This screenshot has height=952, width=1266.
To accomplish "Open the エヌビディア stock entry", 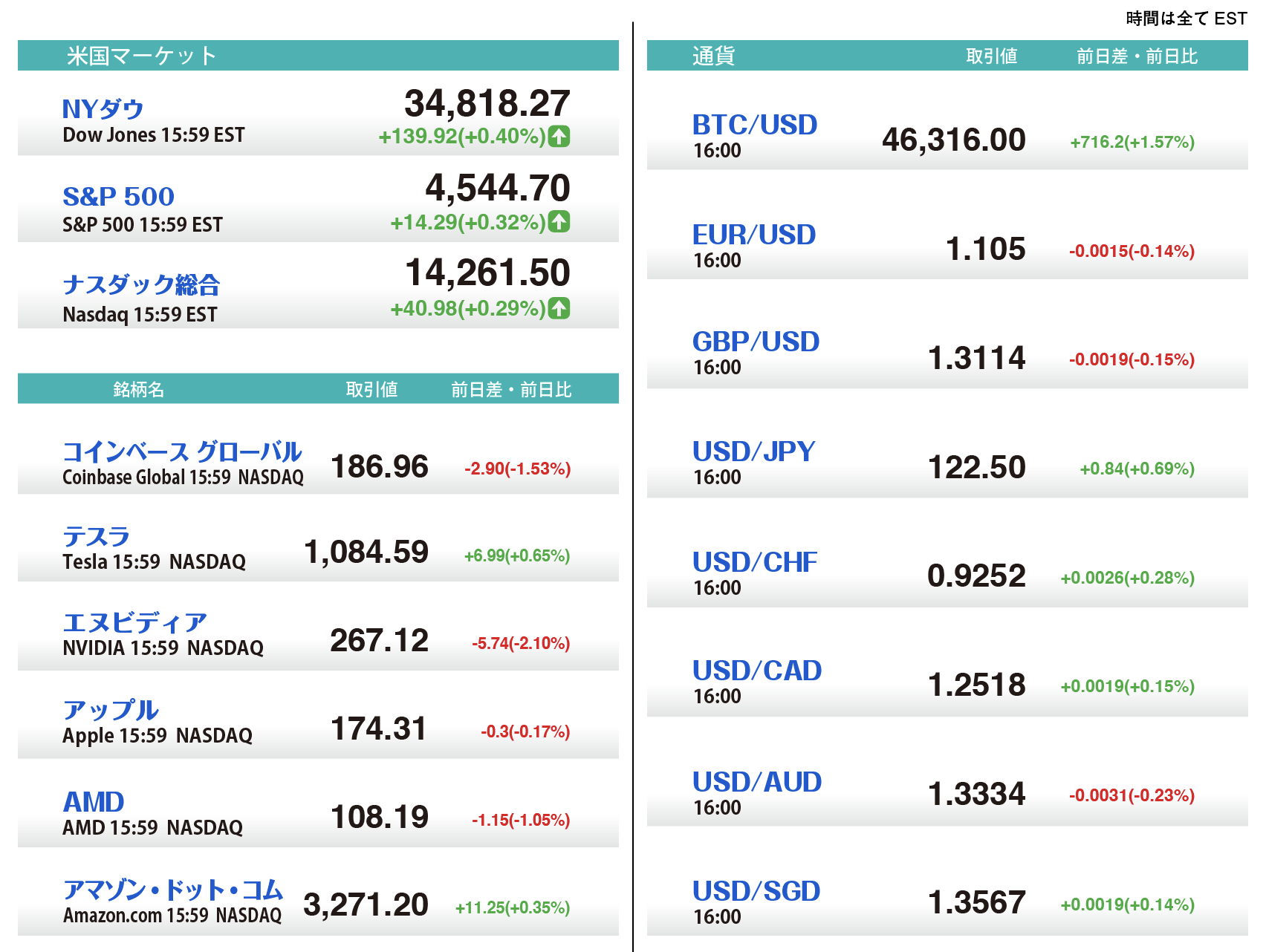I will (134, 622).
